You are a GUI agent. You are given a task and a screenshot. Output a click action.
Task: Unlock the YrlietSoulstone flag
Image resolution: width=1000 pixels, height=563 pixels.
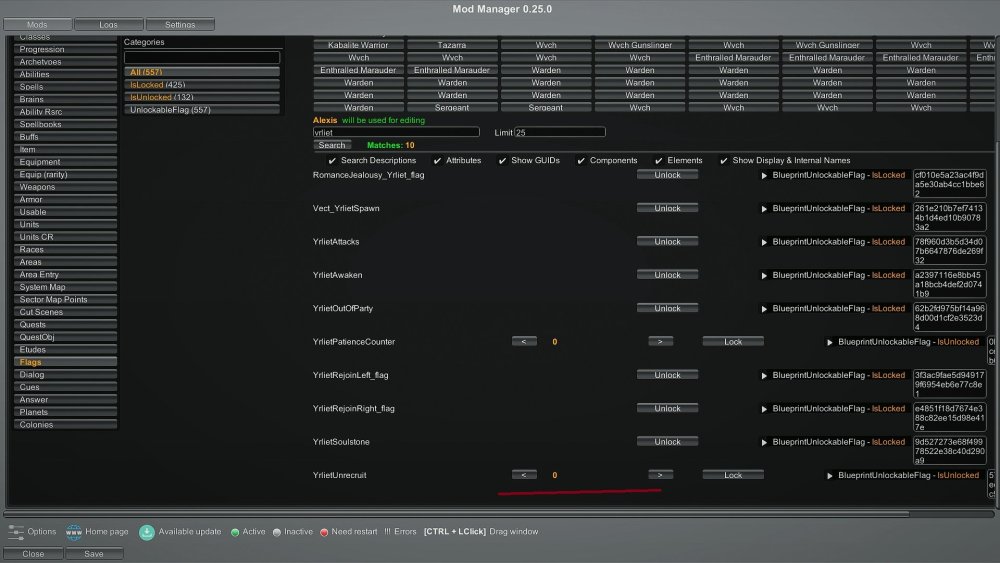tap(667, 441)
